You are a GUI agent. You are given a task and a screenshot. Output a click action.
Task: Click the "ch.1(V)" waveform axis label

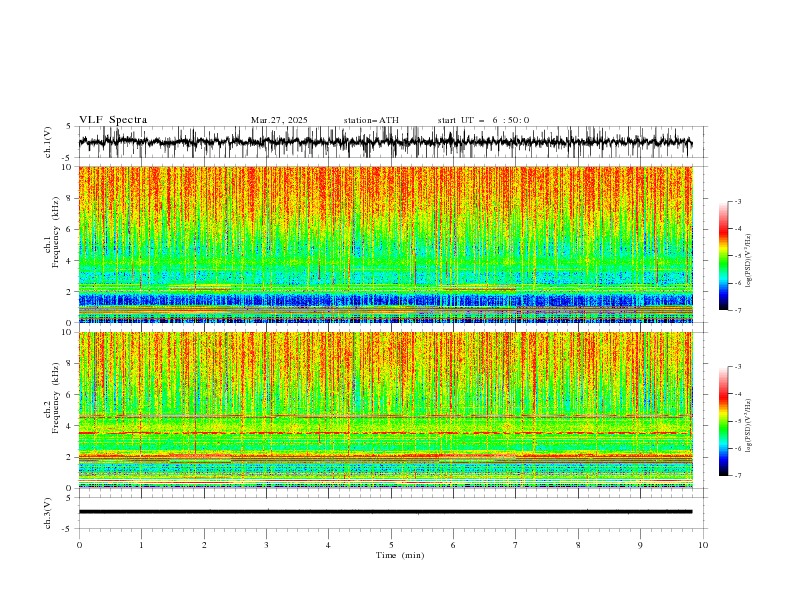click(x=48, y=142)
